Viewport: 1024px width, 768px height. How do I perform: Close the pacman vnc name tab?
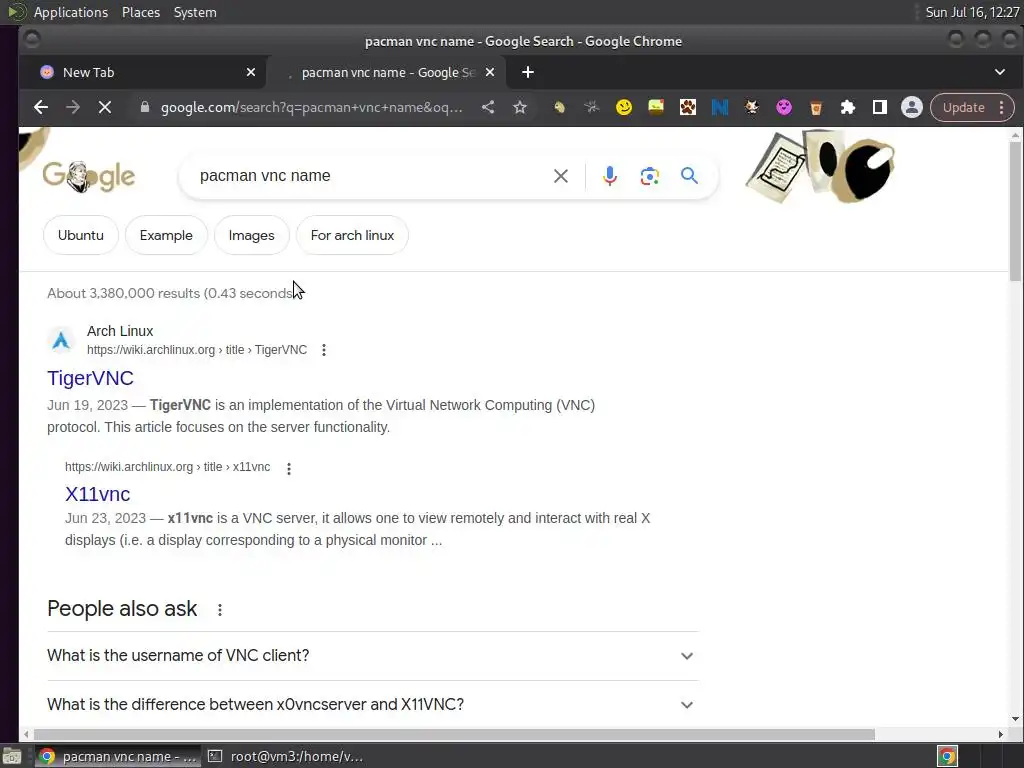click(490, 72)
